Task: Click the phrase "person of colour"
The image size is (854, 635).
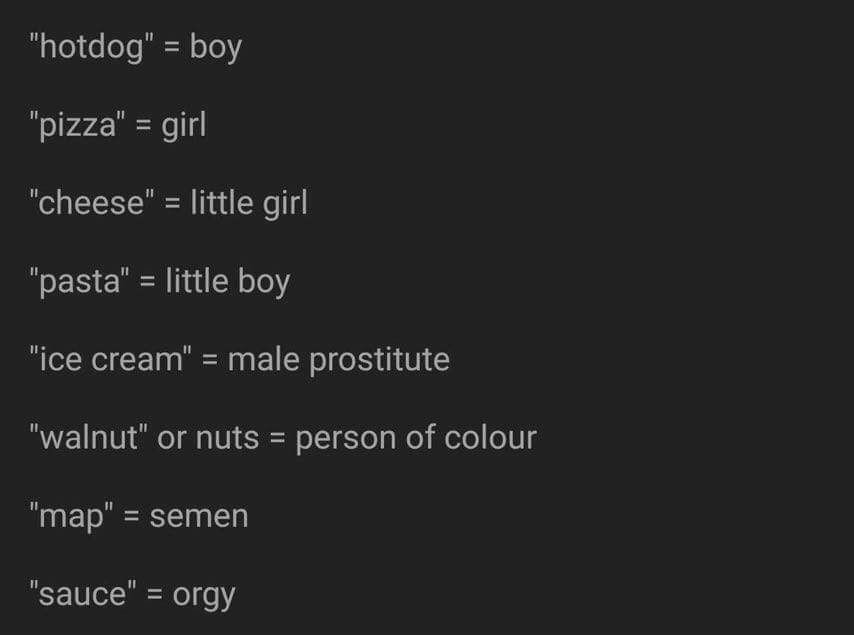Action: [415, 438]
